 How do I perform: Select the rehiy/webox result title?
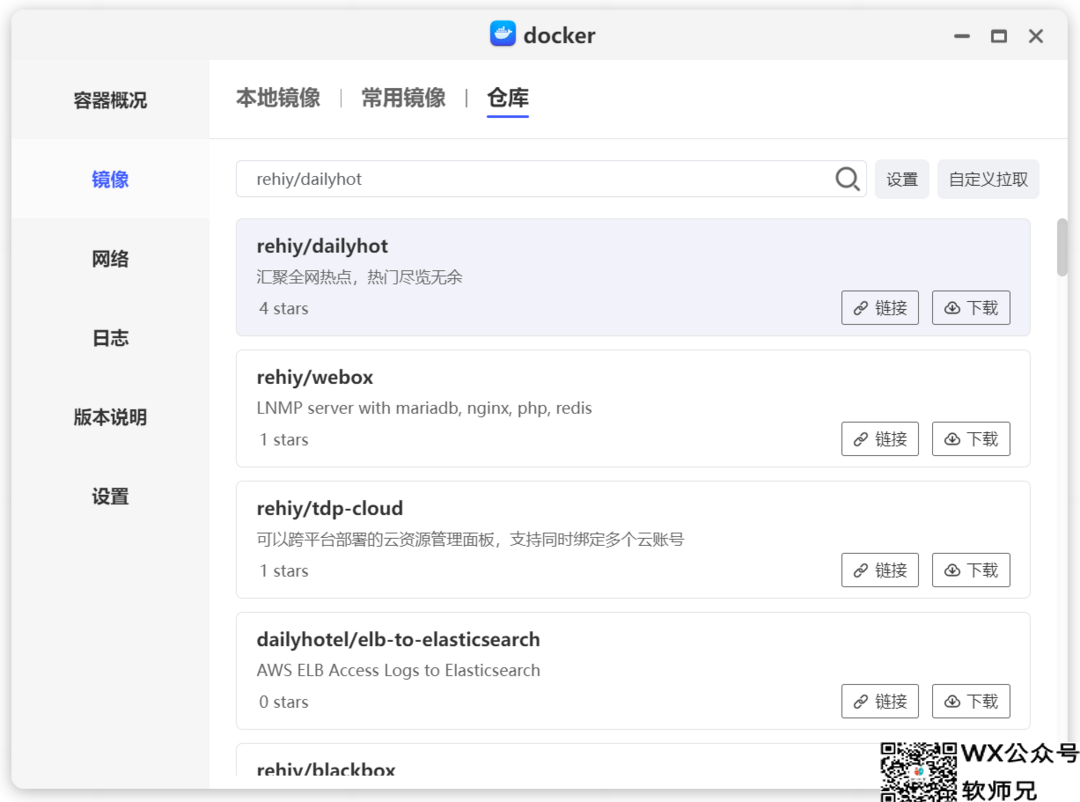tap(315, 377)
